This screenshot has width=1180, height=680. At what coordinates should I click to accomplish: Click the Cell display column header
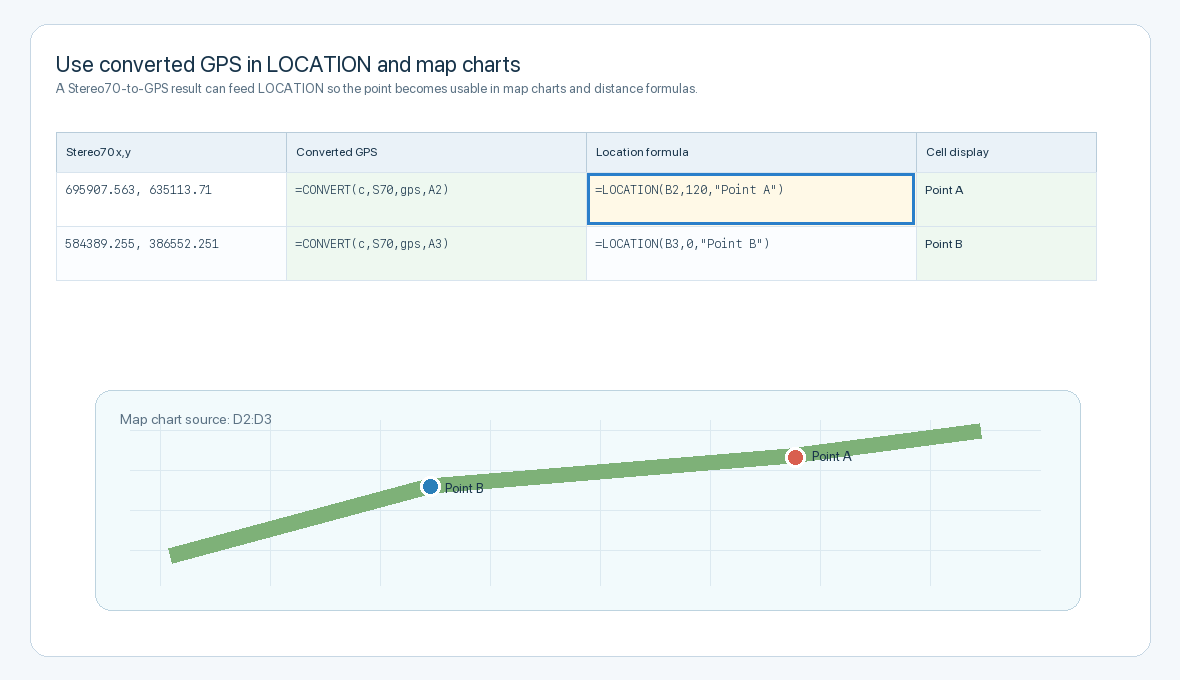click(x=1006, y=153)
